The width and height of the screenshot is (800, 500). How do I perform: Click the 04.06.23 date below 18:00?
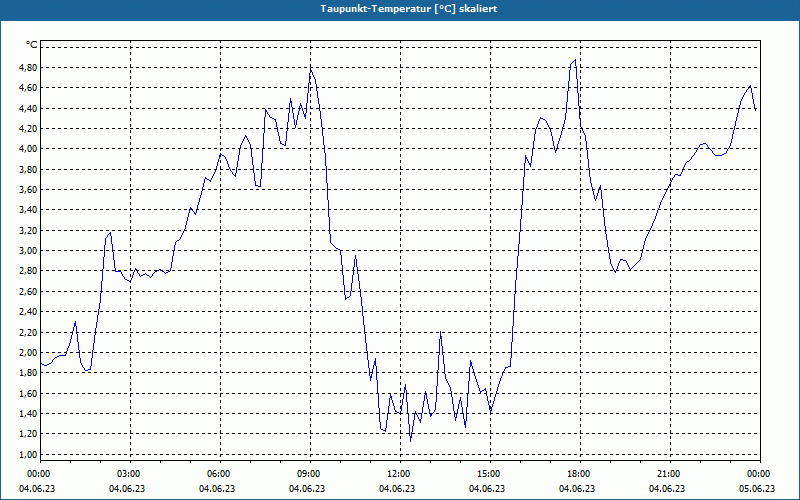[x=577, y=488]
